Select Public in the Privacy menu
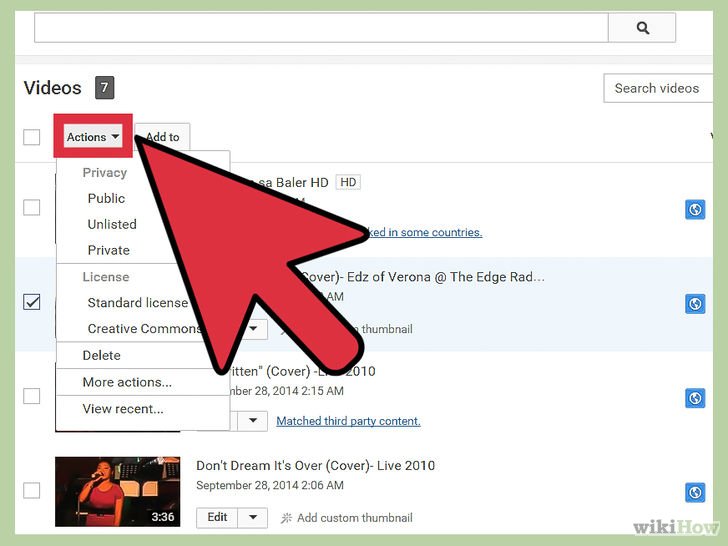728x546 pixels. [x=106, y=198]
